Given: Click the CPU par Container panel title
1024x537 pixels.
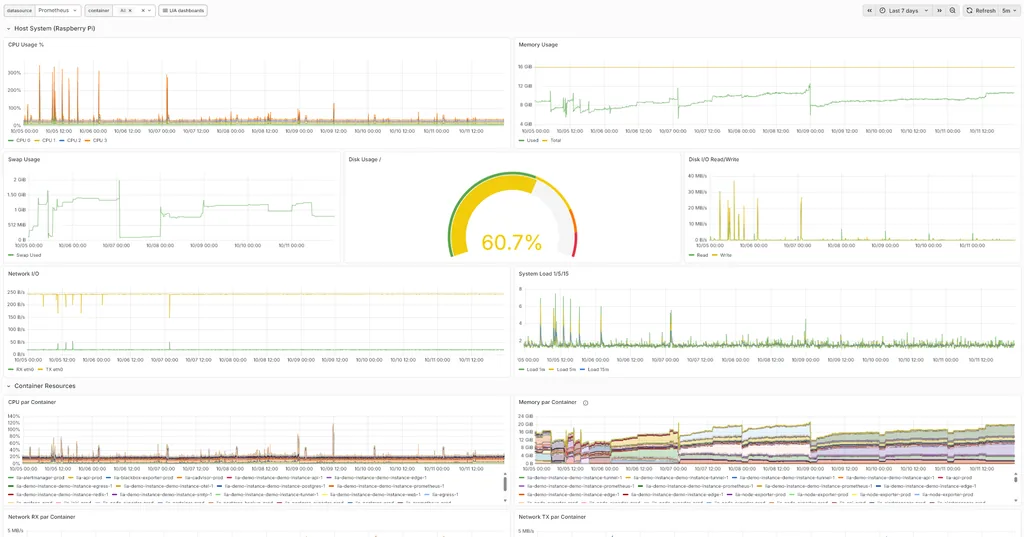Looking at the screenshot, I should [x=32, y=402].
